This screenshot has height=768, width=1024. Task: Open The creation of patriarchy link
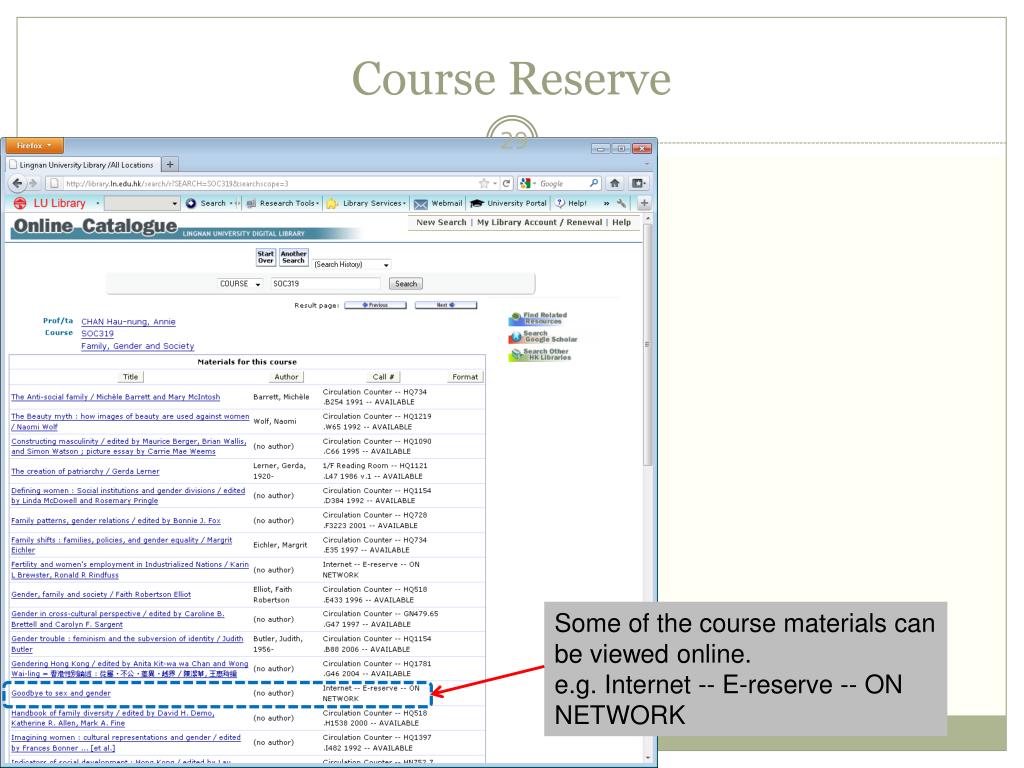pos(85,471)
